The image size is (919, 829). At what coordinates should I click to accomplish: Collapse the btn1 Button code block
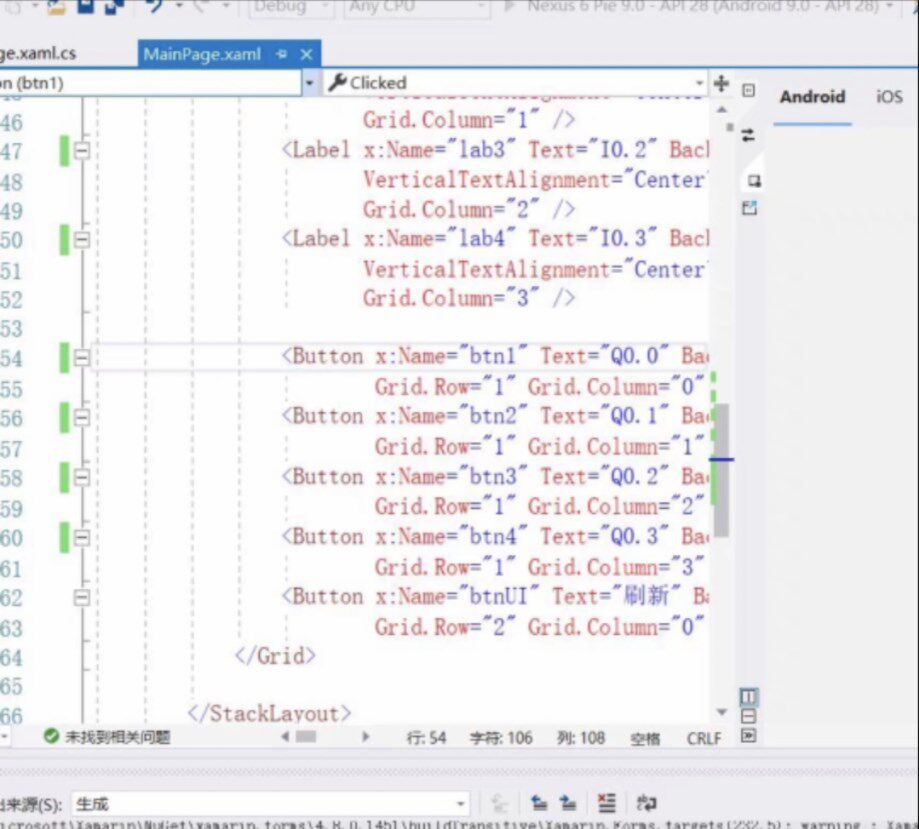tap(82, 358)
